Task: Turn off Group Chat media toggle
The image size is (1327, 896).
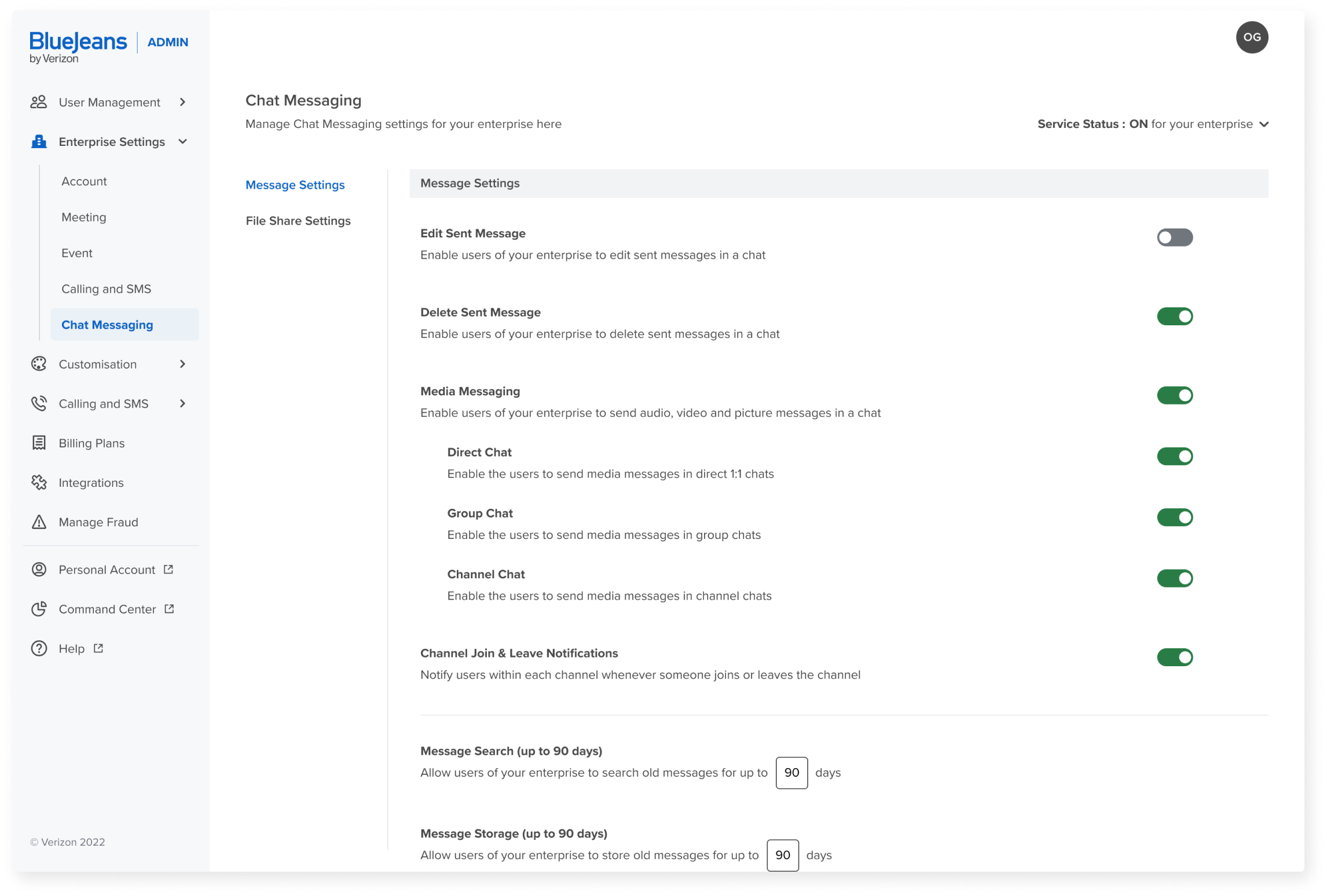Action: pyautogui.click(x=1174, y=517)
